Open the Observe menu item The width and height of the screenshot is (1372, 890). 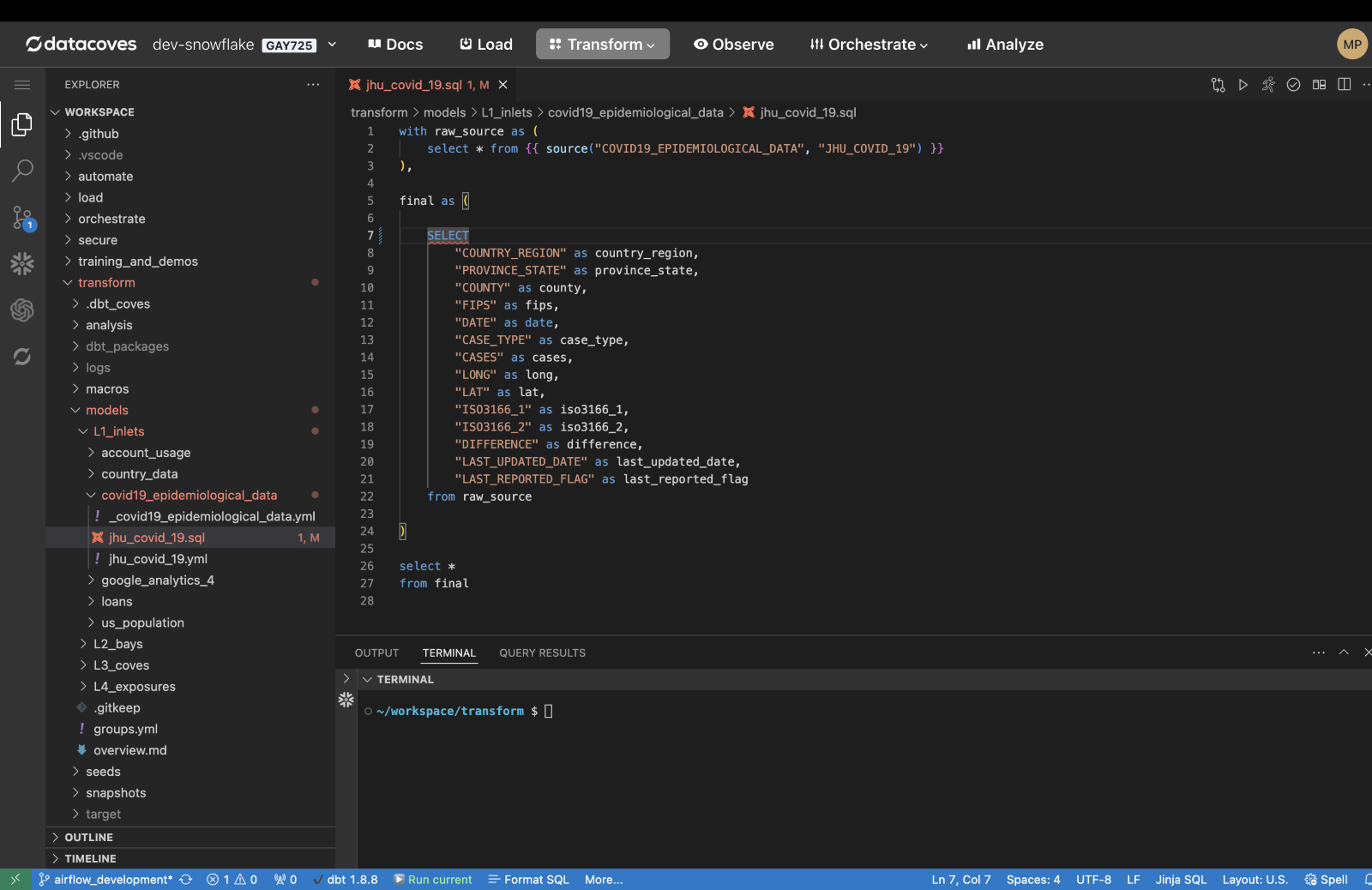pos(733,45)
